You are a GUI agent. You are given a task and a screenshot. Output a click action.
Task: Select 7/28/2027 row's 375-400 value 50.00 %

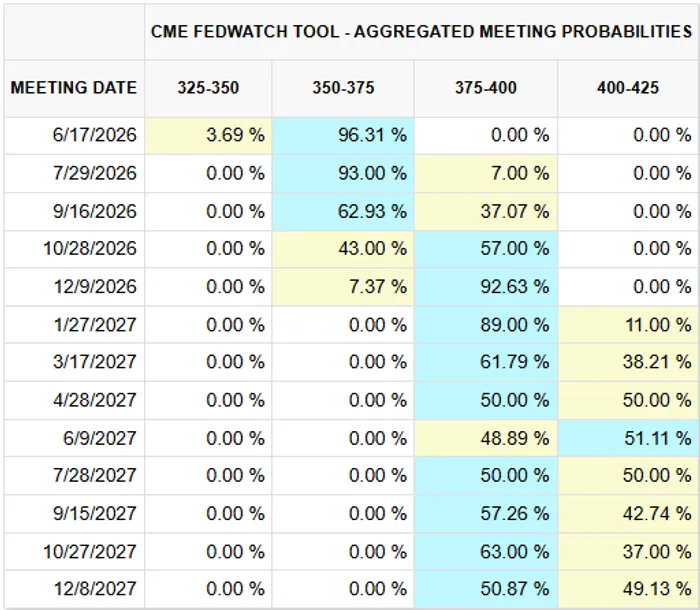point(486,476)
